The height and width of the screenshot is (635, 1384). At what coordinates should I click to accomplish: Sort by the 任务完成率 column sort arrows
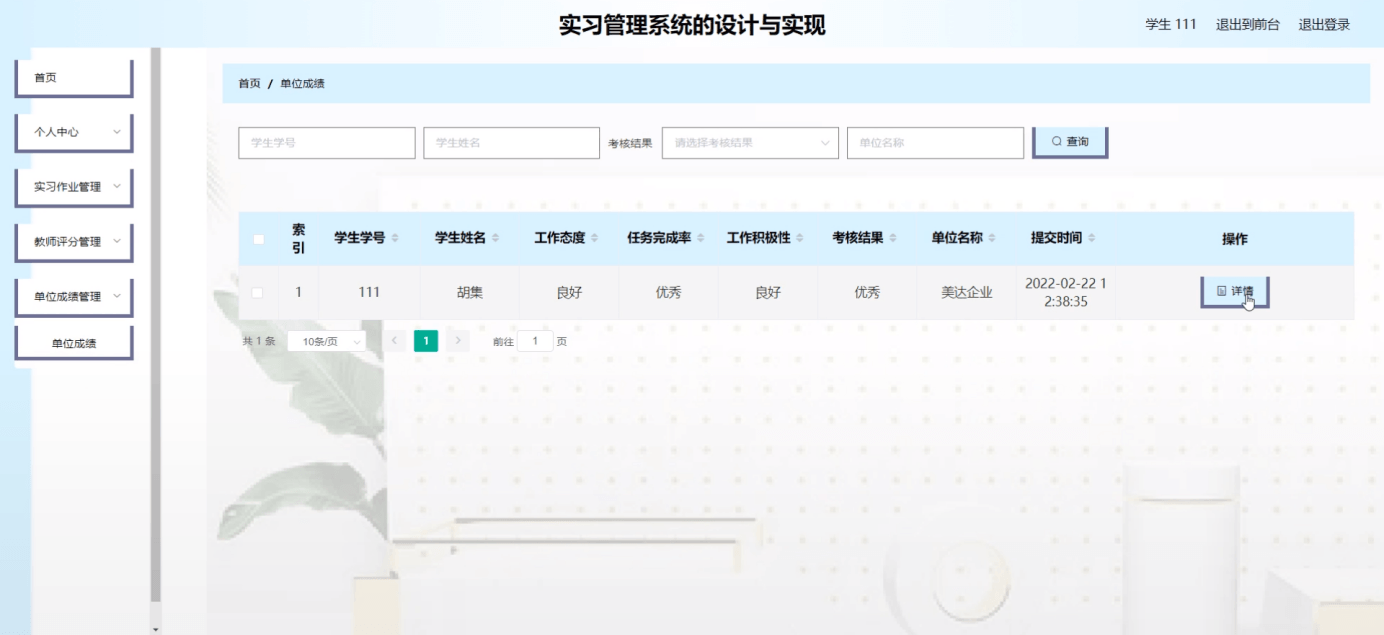(x=701, y=238)
